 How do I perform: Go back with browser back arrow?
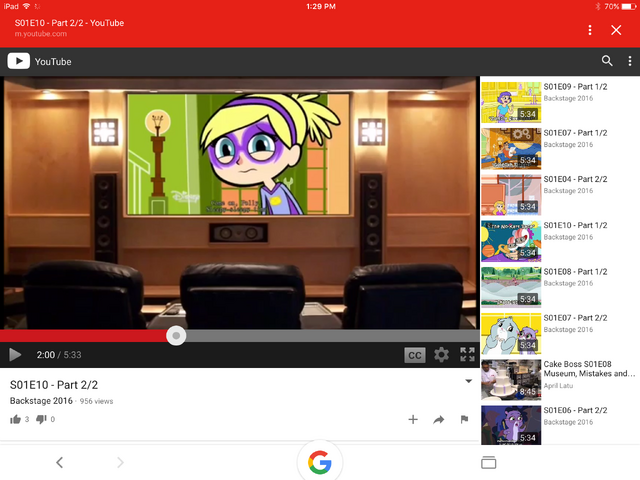(60, 462)
